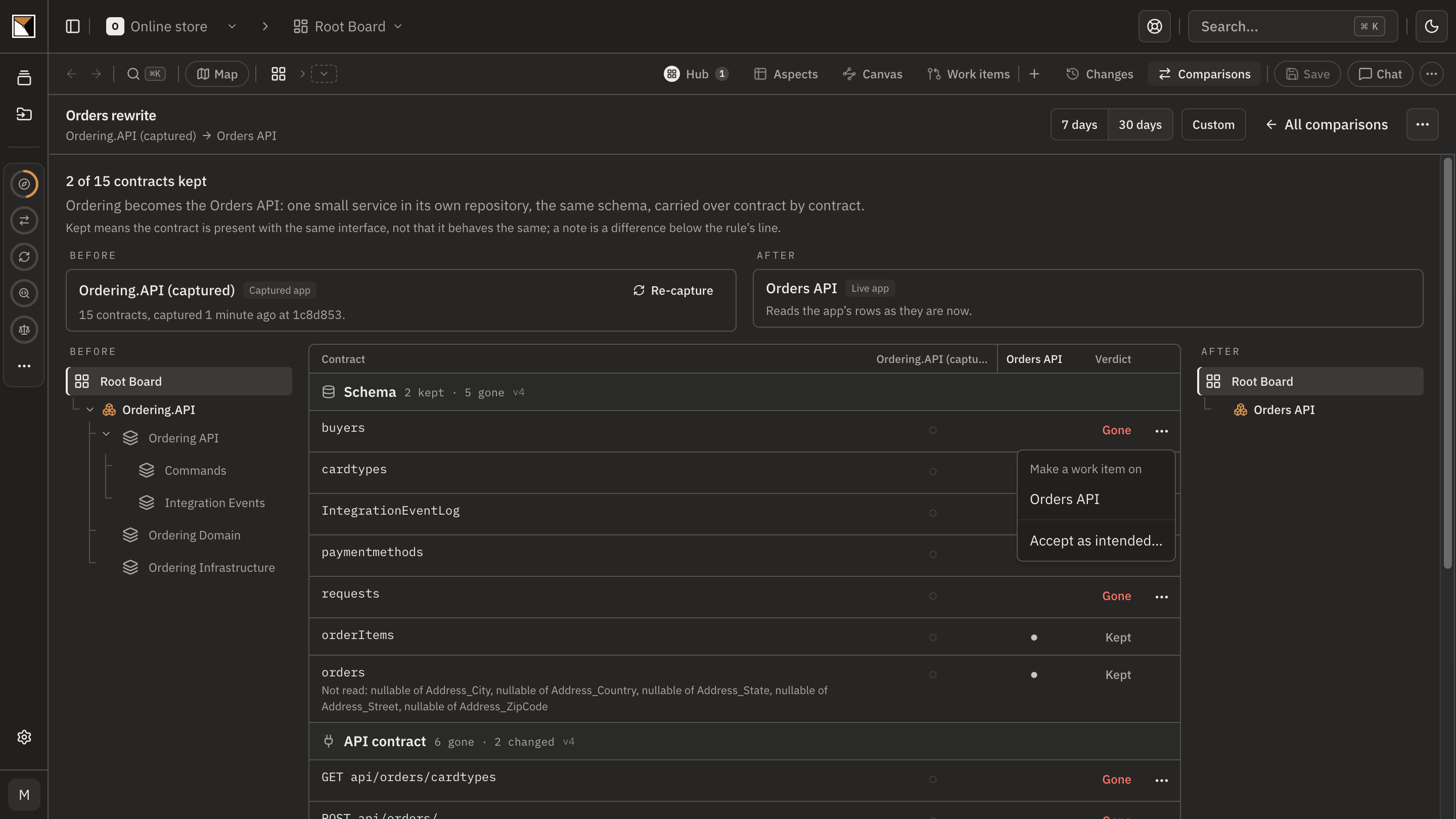
Task: Open the comparison header ellipsis menu
Action: [x=1422, y=124]
